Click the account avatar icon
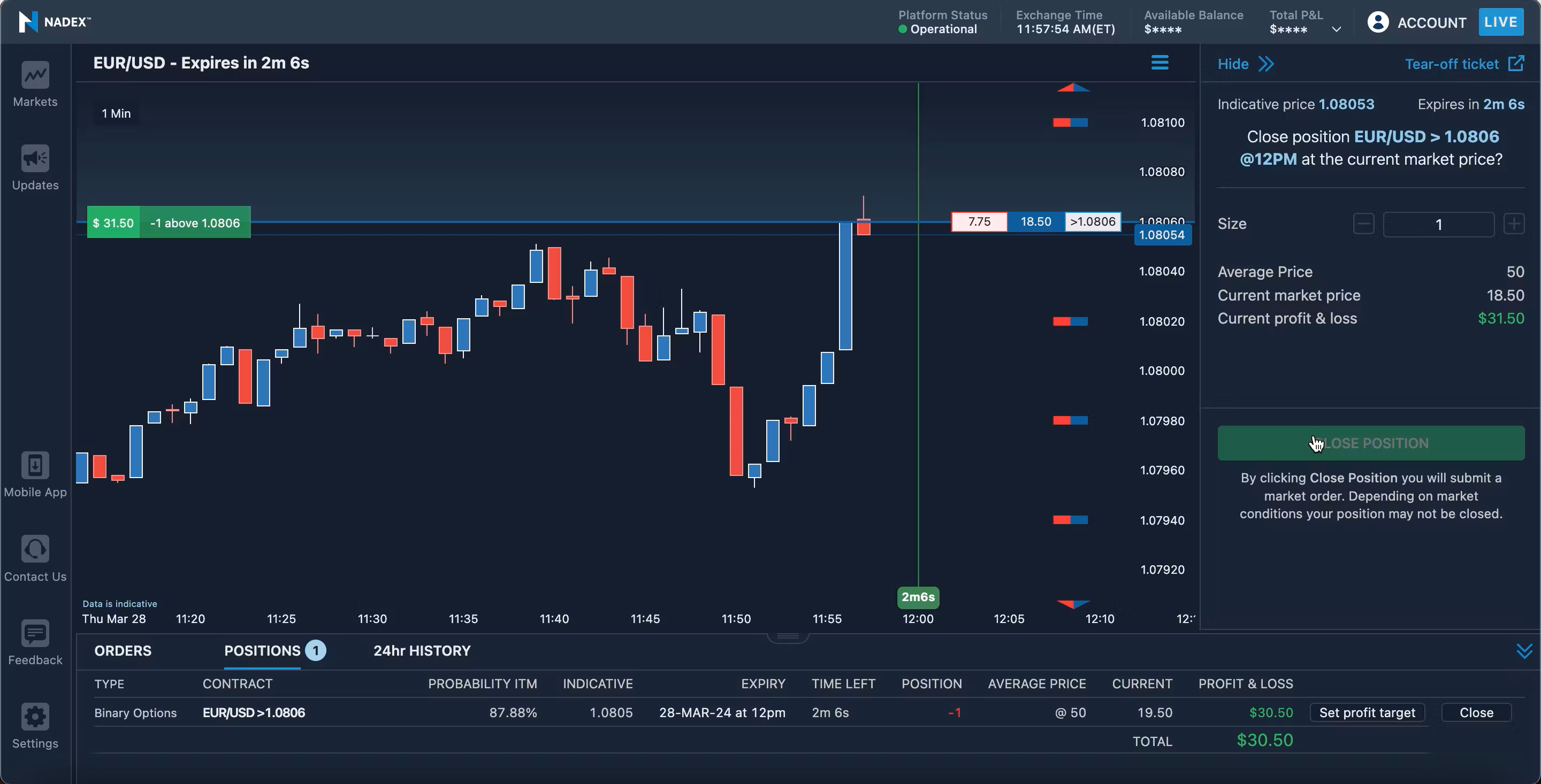Image resolution: width=1541 pixels, height=784 pixels. [x=1378, y=22]
